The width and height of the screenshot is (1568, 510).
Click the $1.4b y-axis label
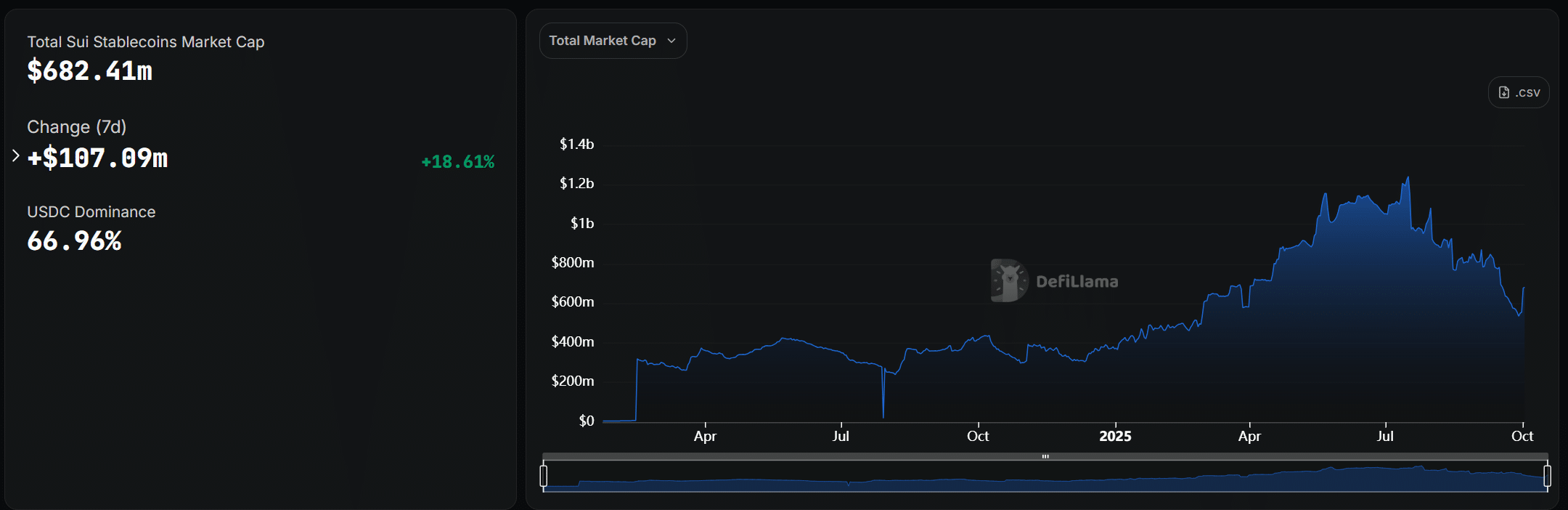click(576, 144)
